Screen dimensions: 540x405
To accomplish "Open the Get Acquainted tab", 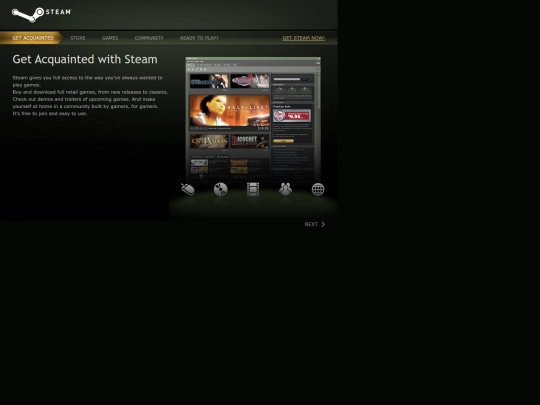I will coord(32,38).
